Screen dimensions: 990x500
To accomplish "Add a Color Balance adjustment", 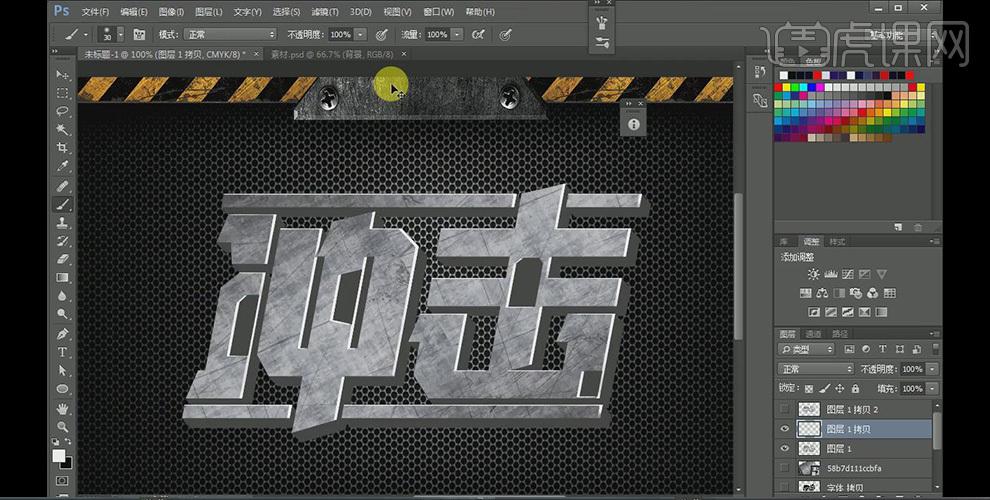I will 822,293.
